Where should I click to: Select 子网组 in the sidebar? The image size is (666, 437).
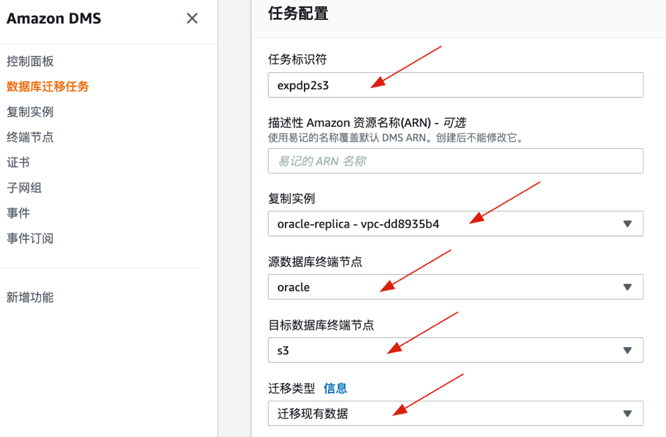pos(24,188)
